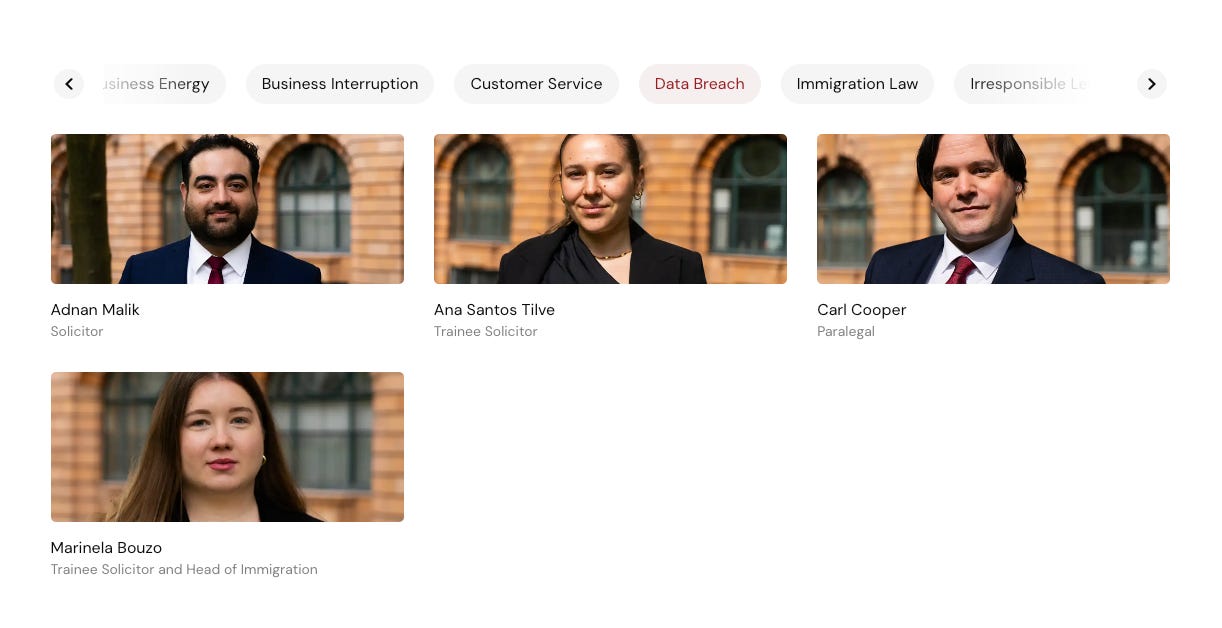Open Ana Santos Tilve's portrait
Viewport: 1222px width, 628px height.
pos(610,209)
